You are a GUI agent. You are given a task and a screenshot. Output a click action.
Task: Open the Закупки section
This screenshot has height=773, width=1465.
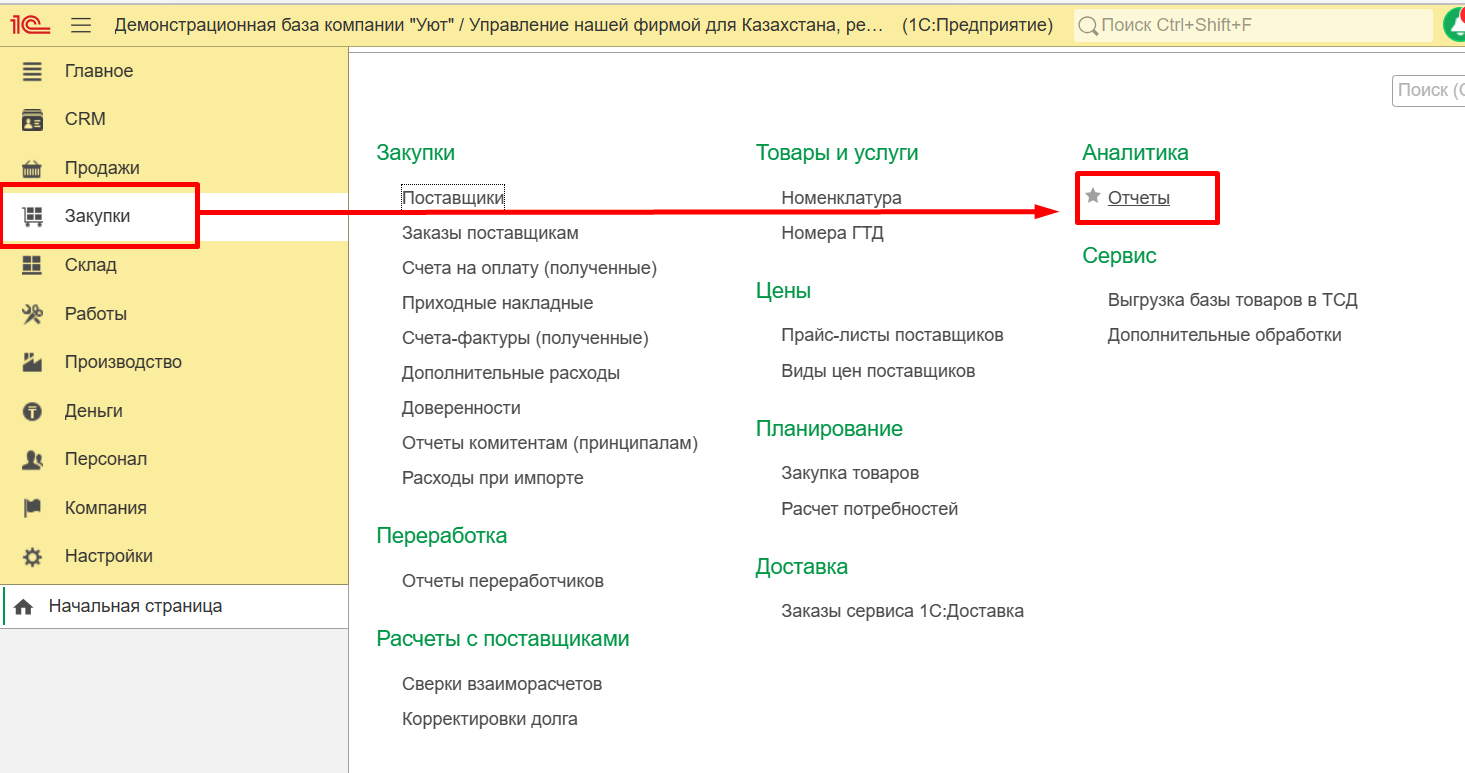[x=97, y=216]
